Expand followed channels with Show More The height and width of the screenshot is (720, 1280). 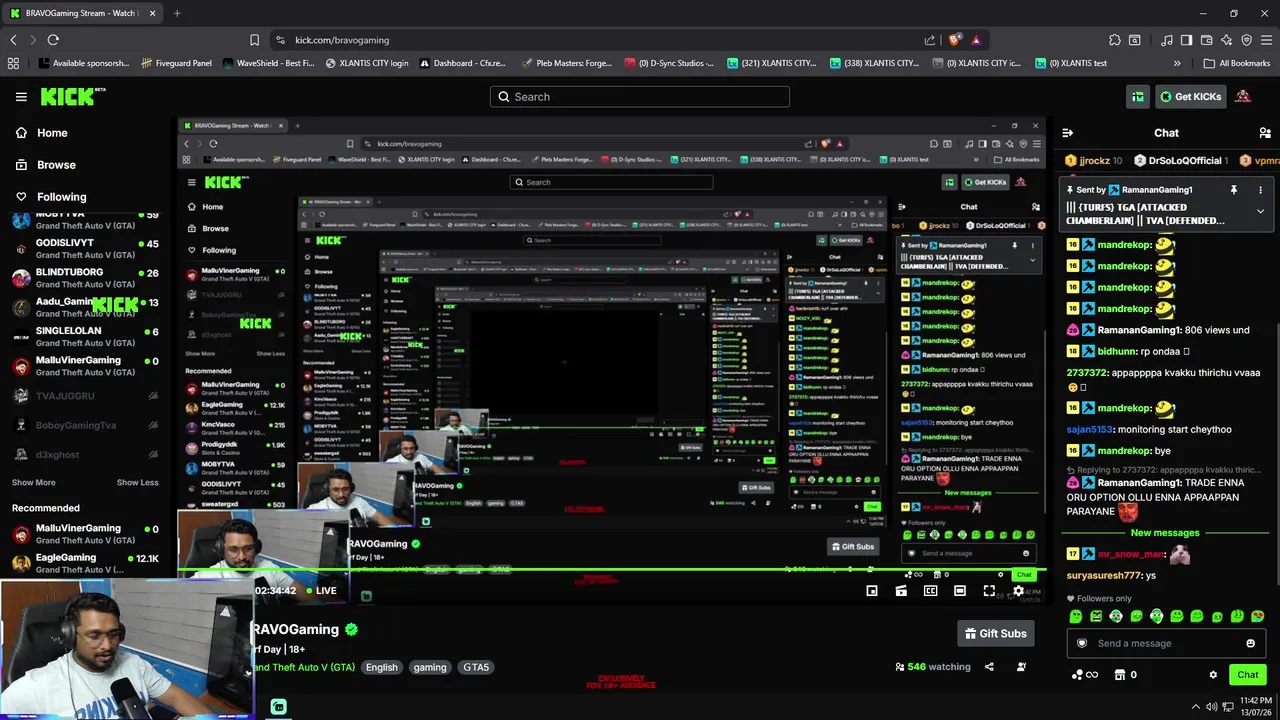(34, 482)
